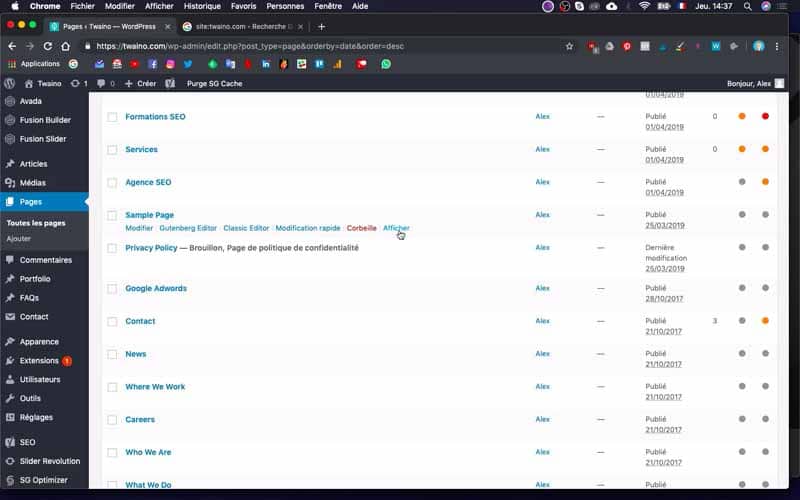
Task: Click Gutenberg Editor under Sample Page
Action: point(188,228)
